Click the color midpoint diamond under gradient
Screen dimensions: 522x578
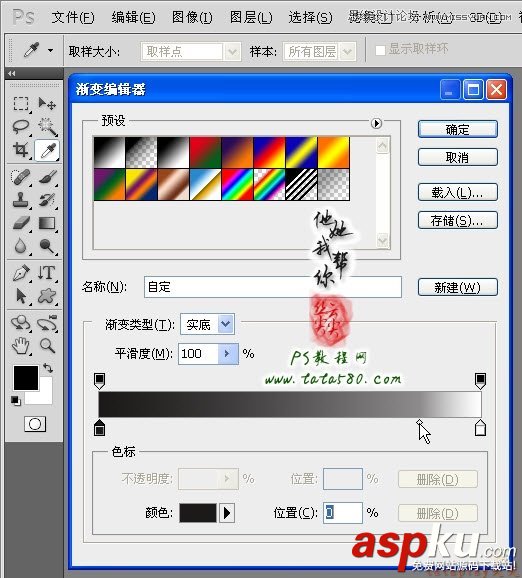coord(419,422)
